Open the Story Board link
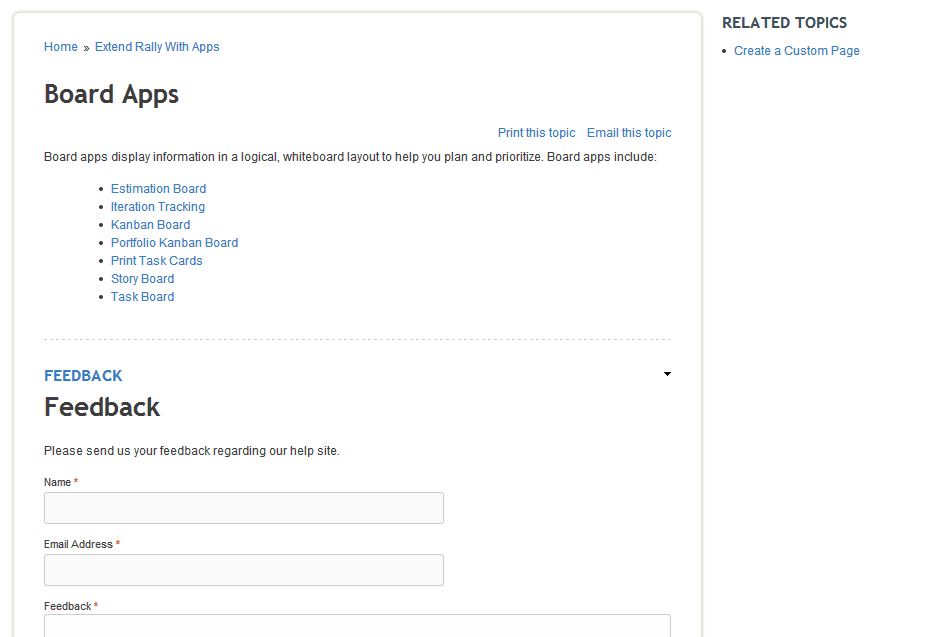The image size is (950, 637). [x=142, y=279]
